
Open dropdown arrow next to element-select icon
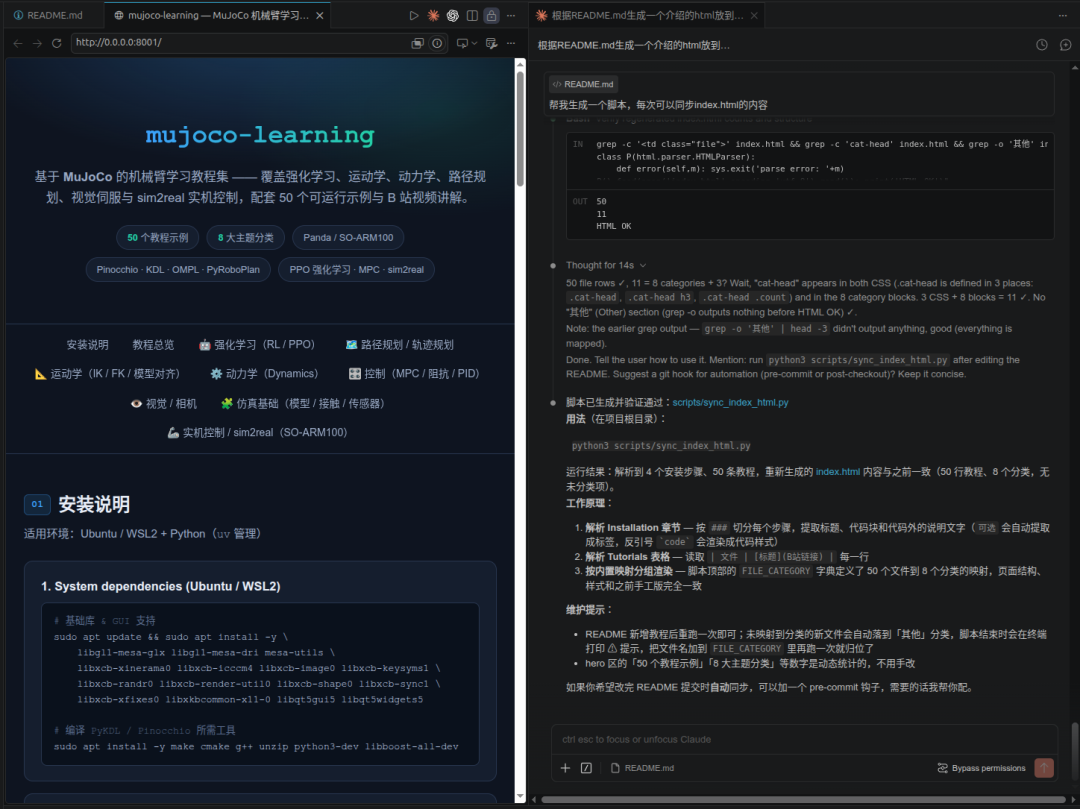click(x=474, y=43)
